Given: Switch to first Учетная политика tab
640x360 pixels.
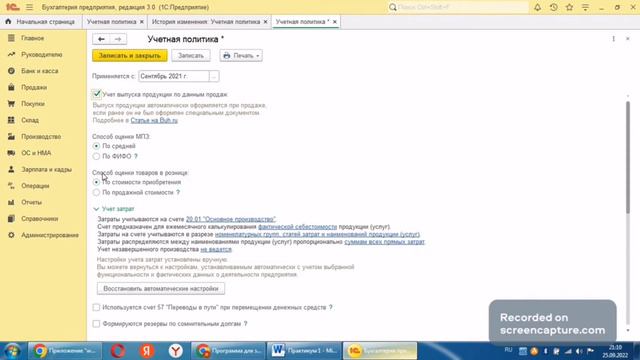Looking at the screenshot, I should tap(111, 22).
